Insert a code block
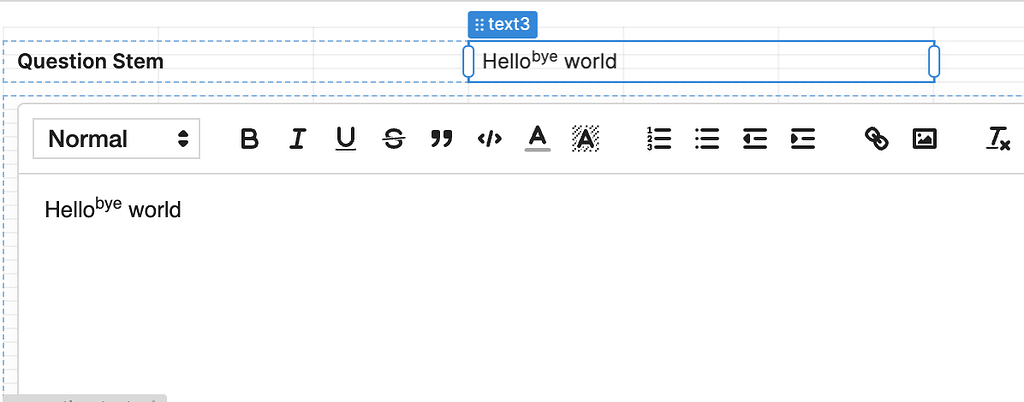 (x=490, y=138)
